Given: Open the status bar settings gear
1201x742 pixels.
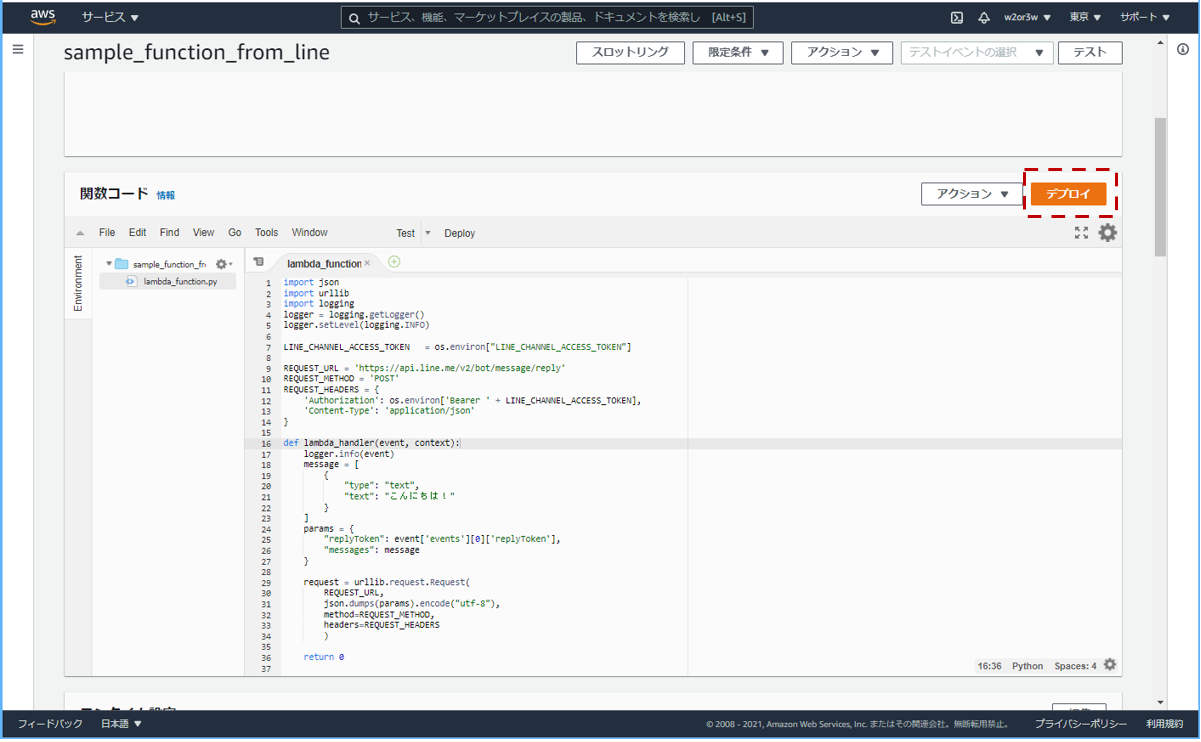Looking at the screenshot, I should click(1108, 665).
